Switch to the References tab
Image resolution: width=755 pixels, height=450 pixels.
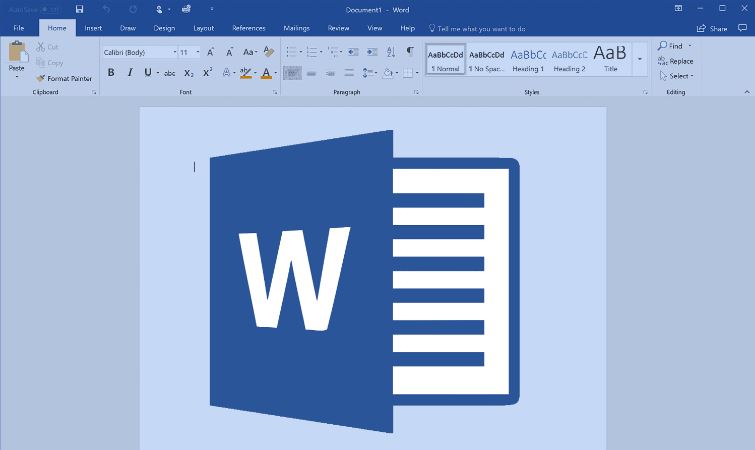(x=248, y=28)
